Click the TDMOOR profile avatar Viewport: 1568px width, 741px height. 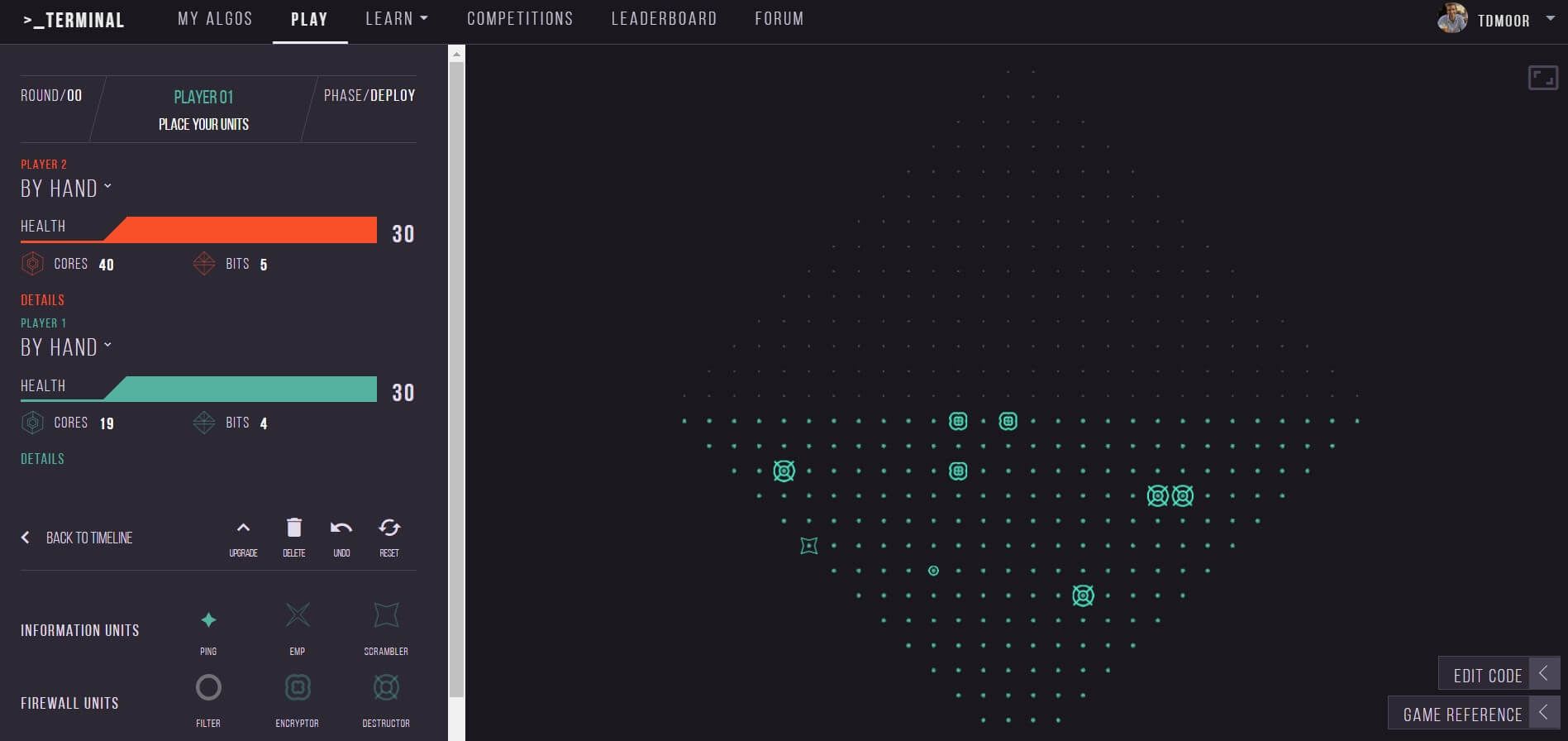(x=1452, y=19)
